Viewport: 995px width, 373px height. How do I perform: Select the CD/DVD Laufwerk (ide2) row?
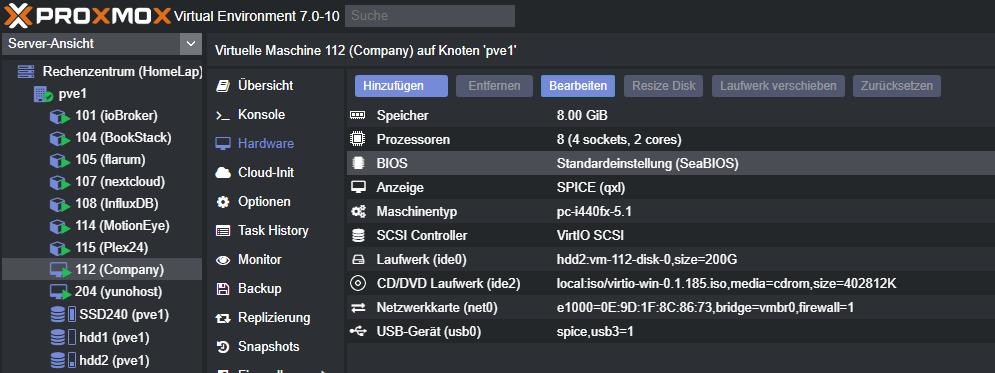click(670, 284)
